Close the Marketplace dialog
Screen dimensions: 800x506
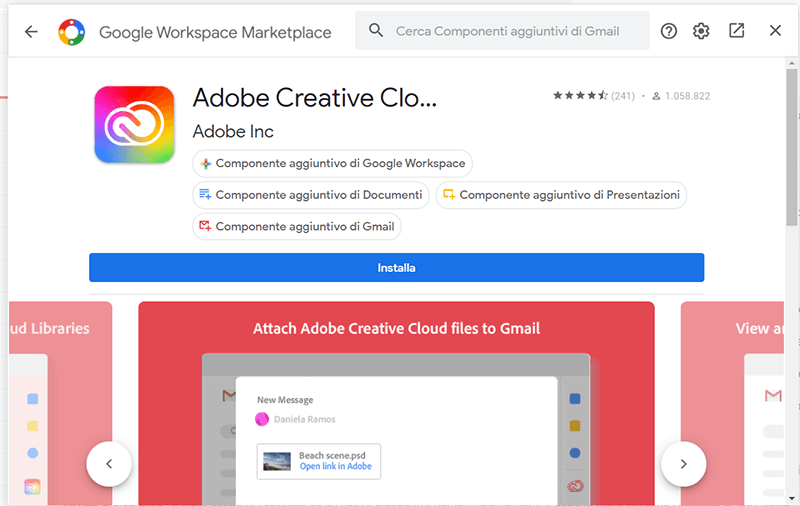pyautogui.click(x=775, y=31)
